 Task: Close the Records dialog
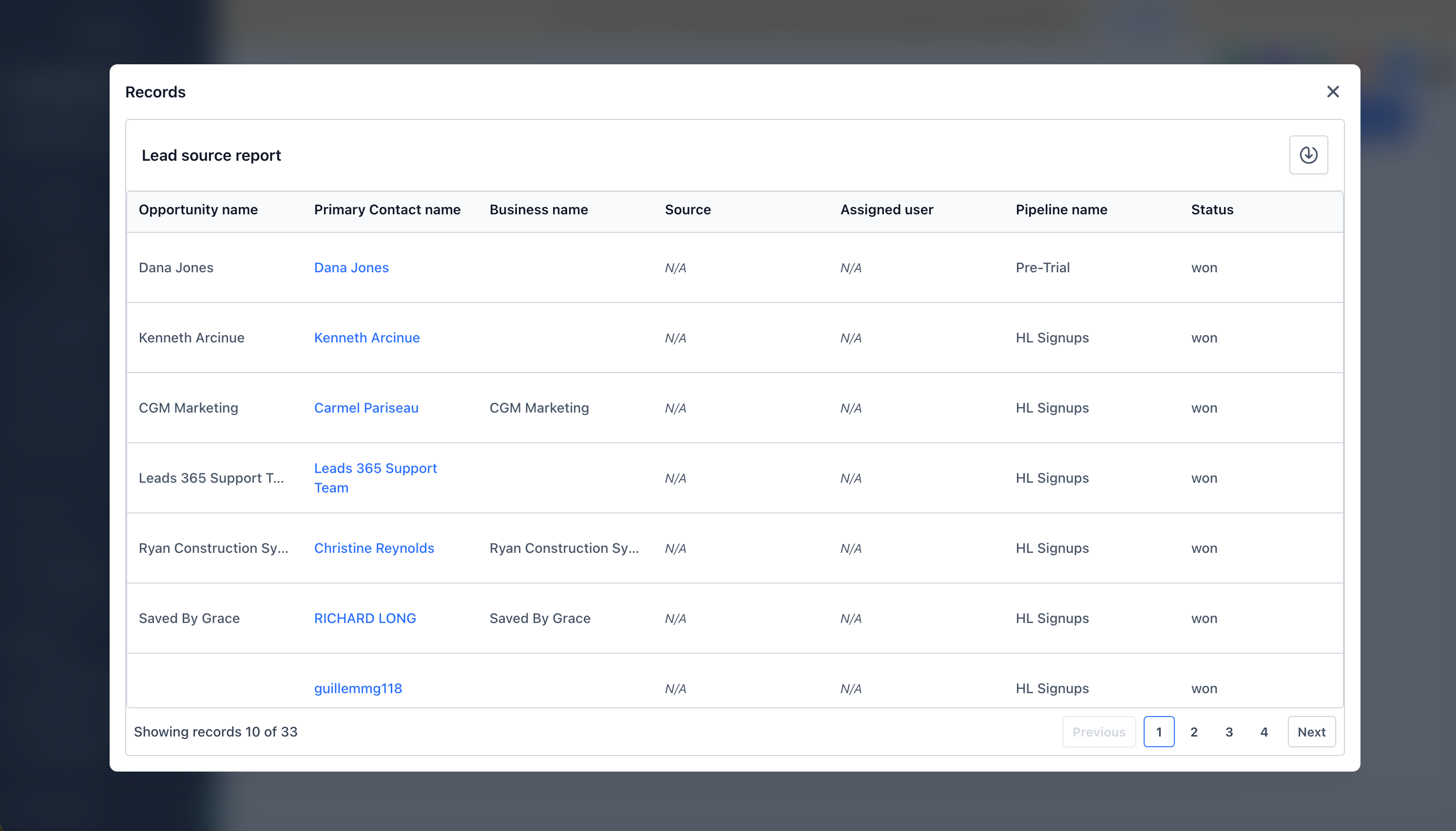point(1333,92)
